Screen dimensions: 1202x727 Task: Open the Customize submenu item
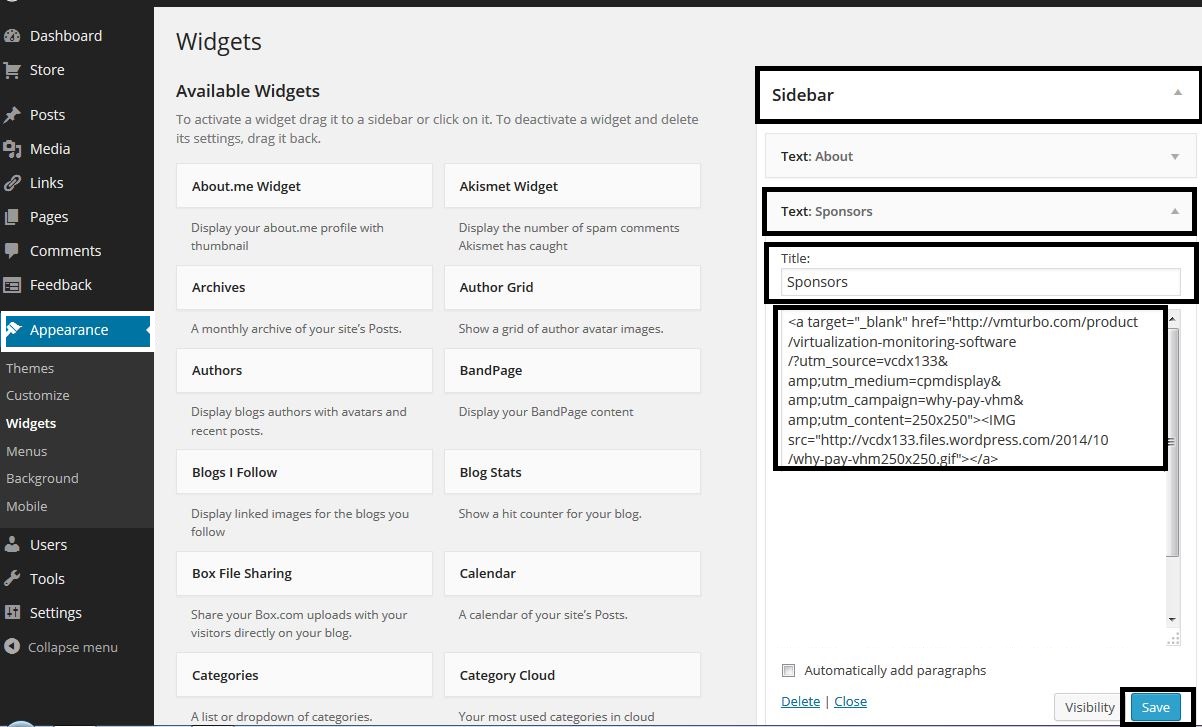[38, 395]
